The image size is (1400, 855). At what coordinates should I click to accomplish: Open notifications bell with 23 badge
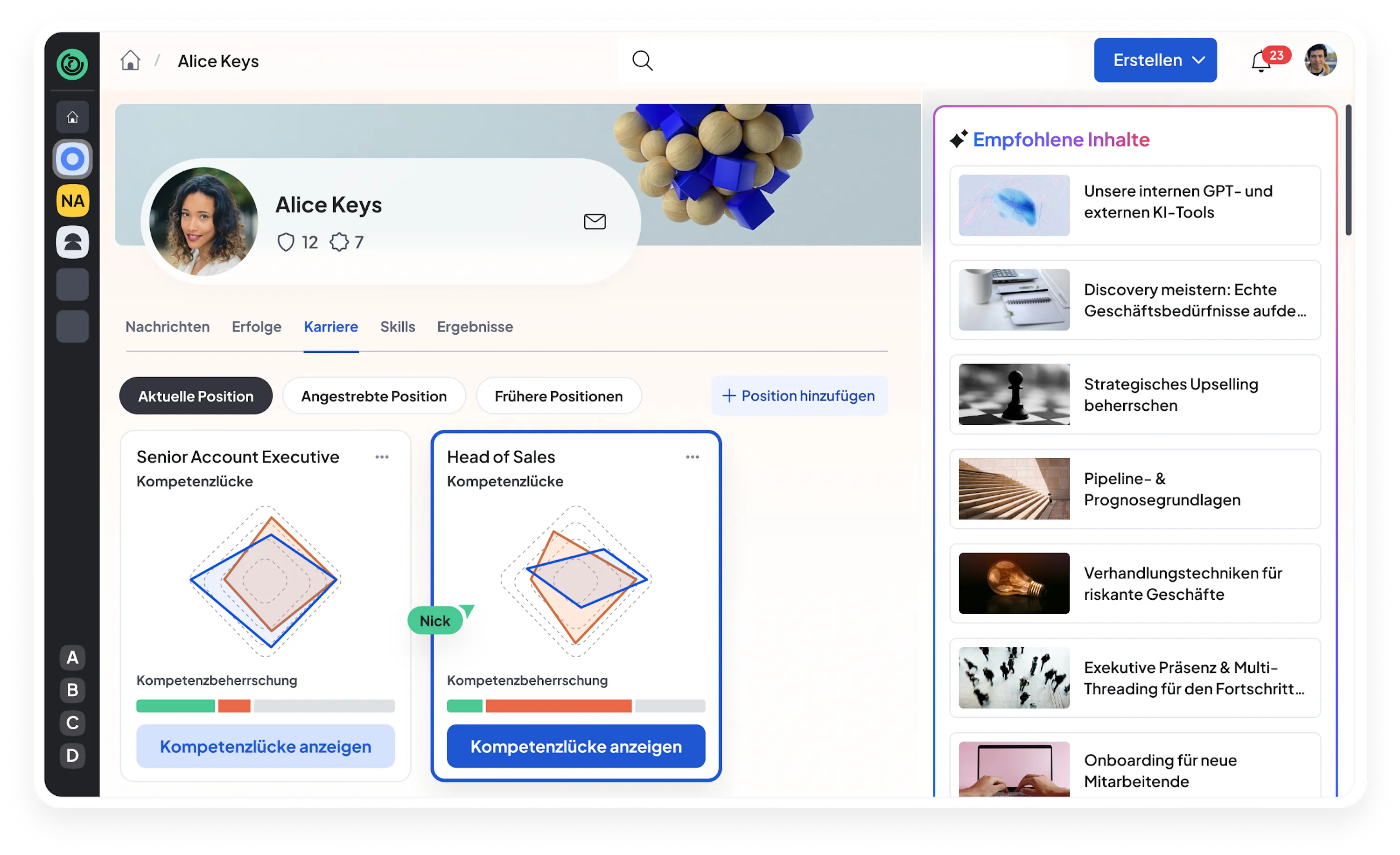click(1261, 61)
